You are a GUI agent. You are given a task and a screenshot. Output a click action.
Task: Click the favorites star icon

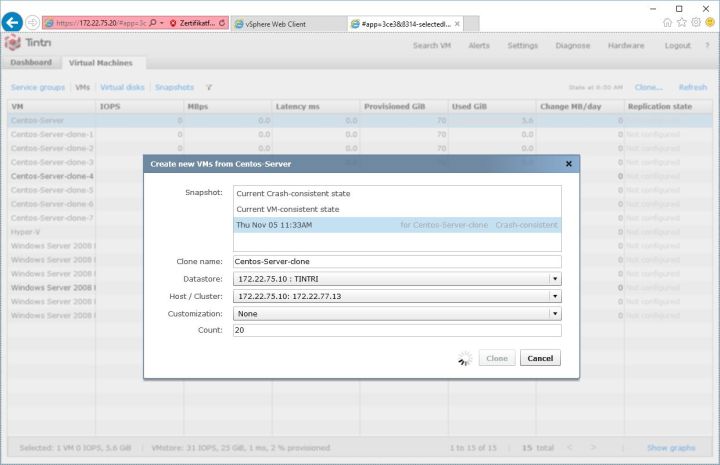[681, 22]
